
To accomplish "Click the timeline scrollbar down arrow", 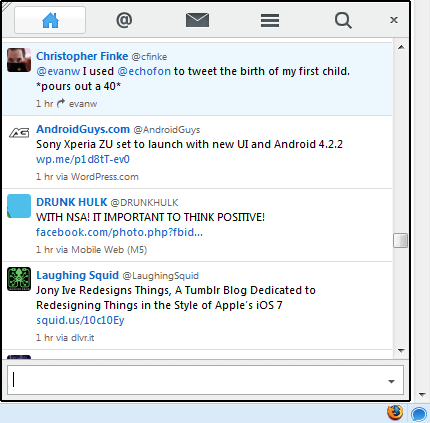I will point(401,351).
